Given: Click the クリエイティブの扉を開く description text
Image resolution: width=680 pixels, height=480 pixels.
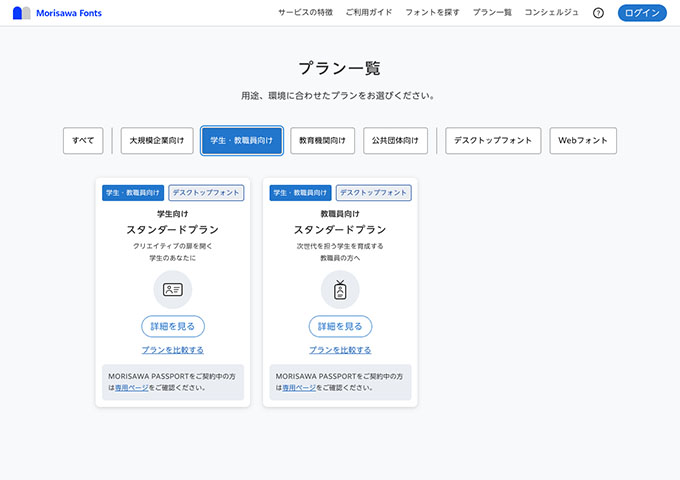Looking at the screenshot, I should (173, 246).
